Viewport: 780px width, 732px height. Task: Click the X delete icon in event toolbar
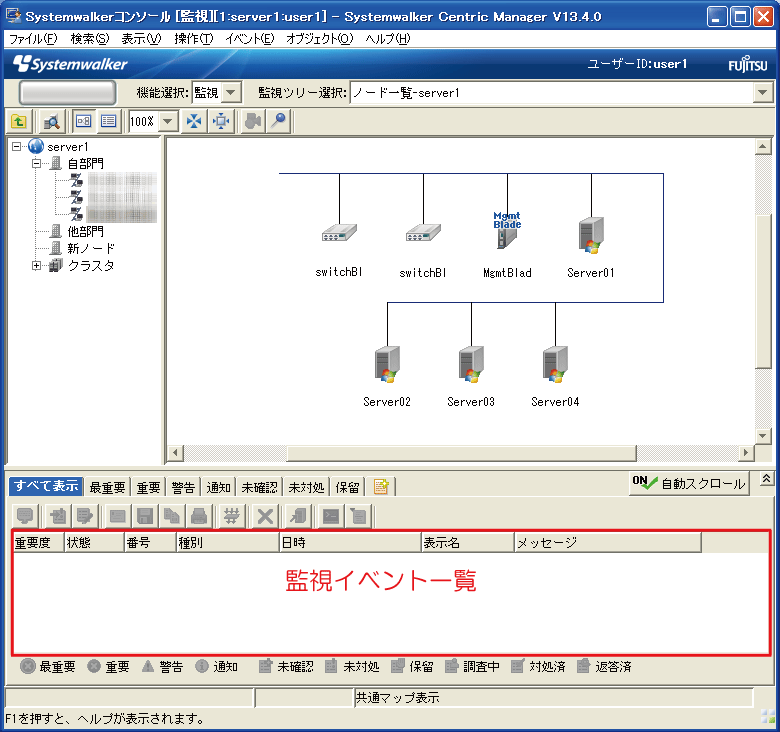click(265, 516)
